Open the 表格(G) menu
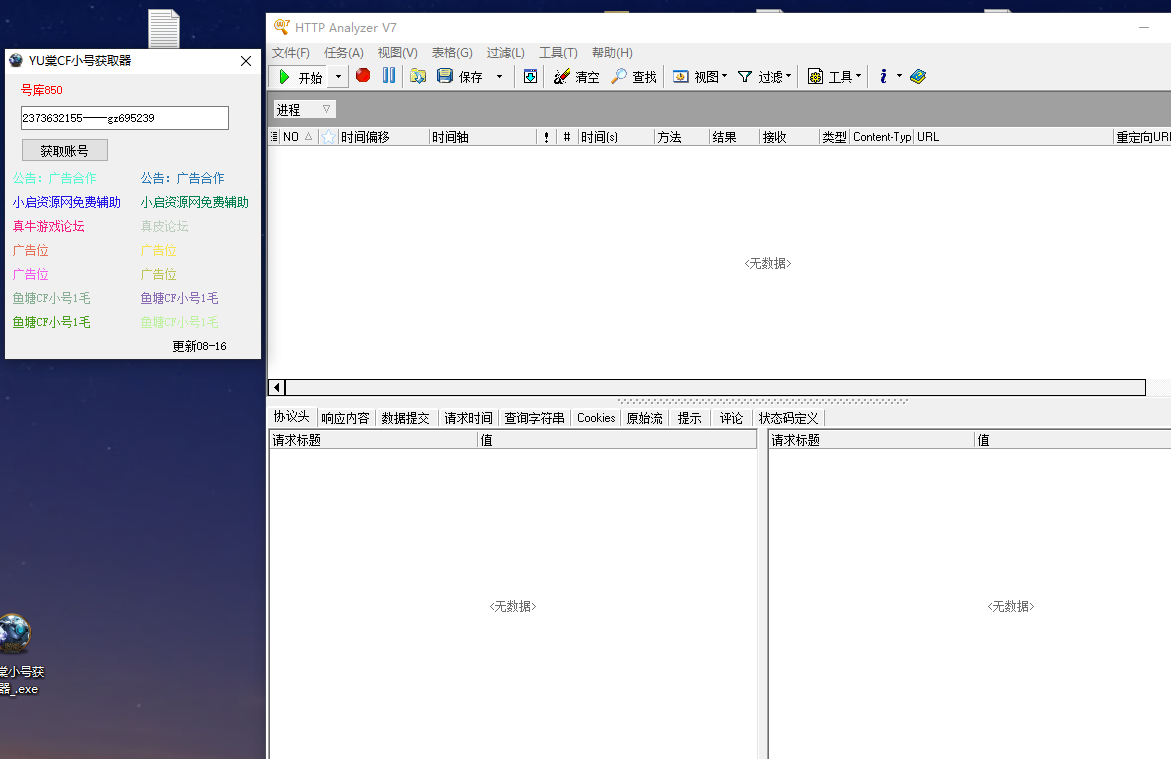The height and width of the screenshot is (759, 1171). pos(452,52)
